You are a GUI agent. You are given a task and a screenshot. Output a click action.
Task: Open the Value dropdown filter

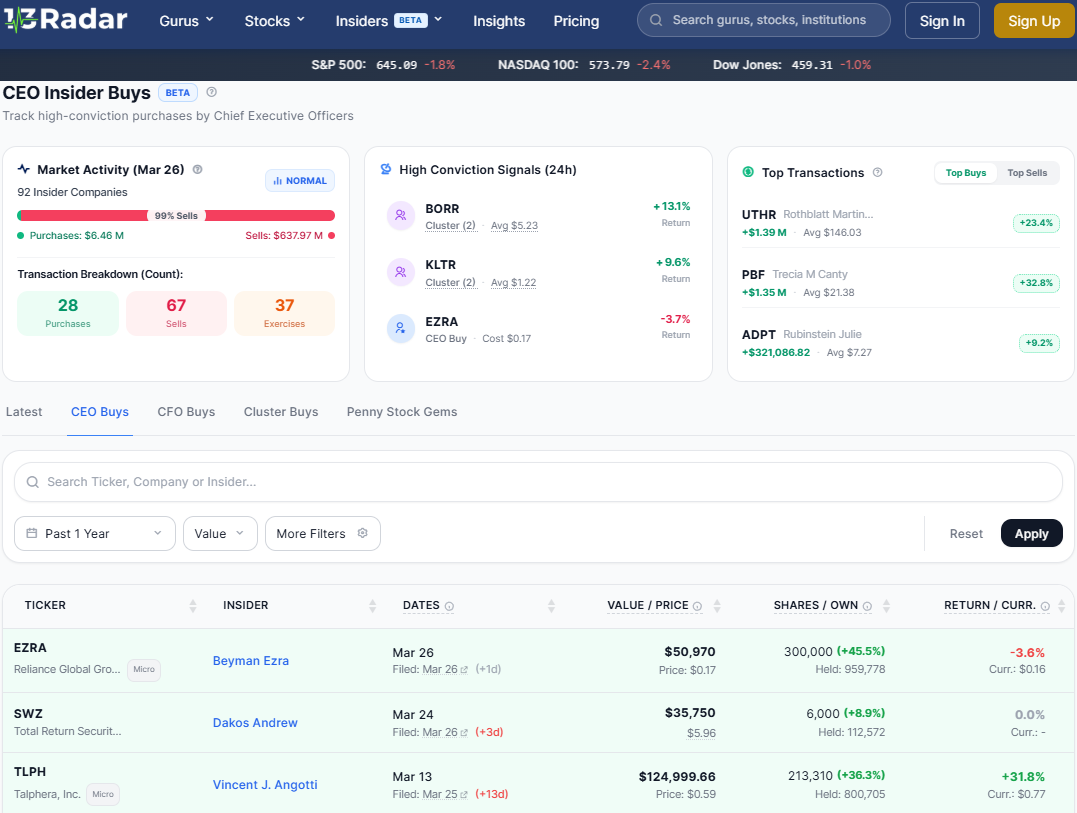coord(220,534)
